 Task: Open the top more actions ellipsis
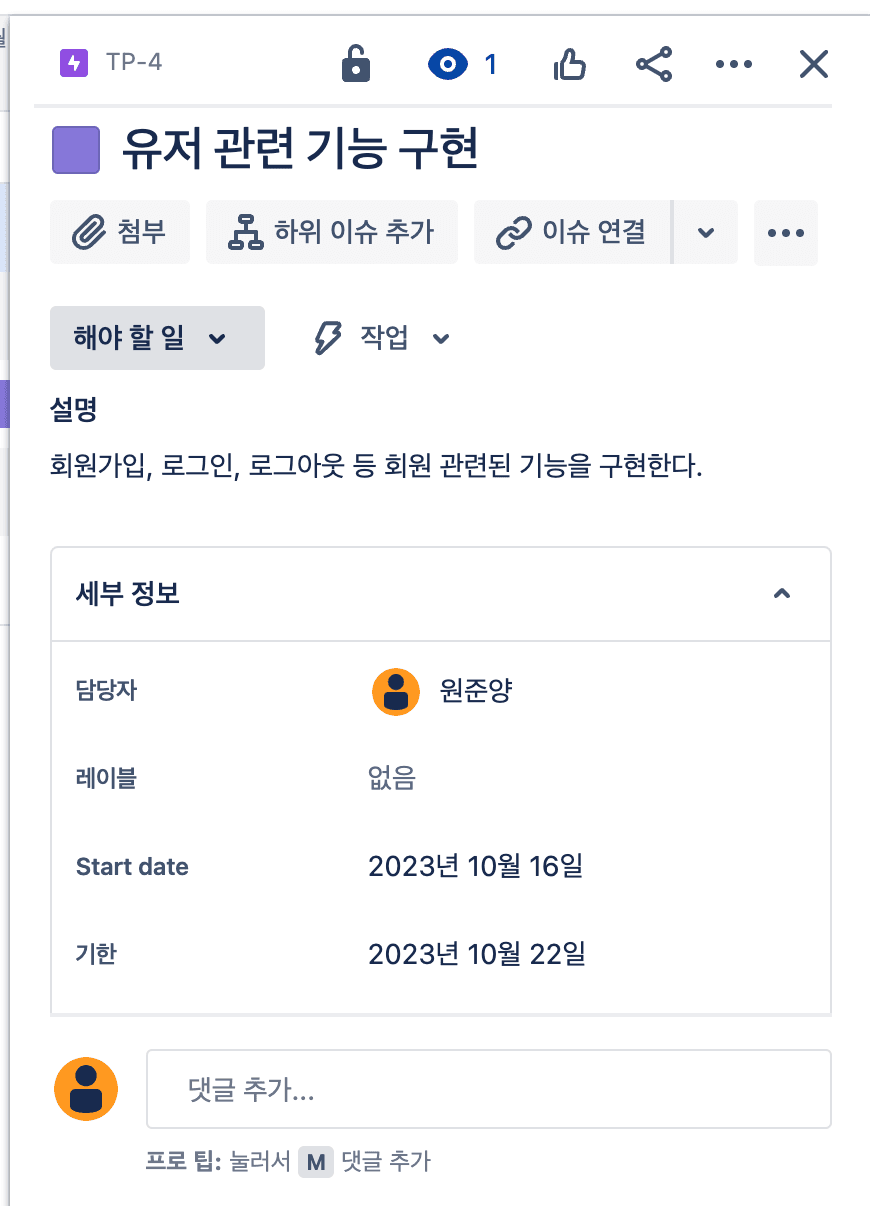pos(733,65)
